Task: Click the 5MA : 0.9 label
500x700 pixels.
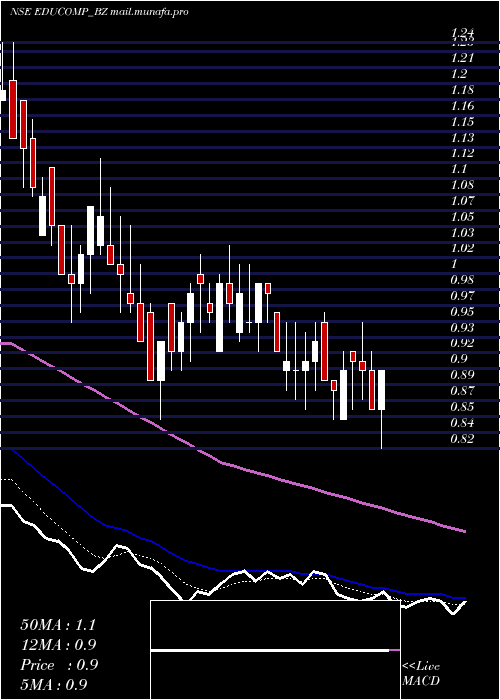Action: (x=54, y=685)
